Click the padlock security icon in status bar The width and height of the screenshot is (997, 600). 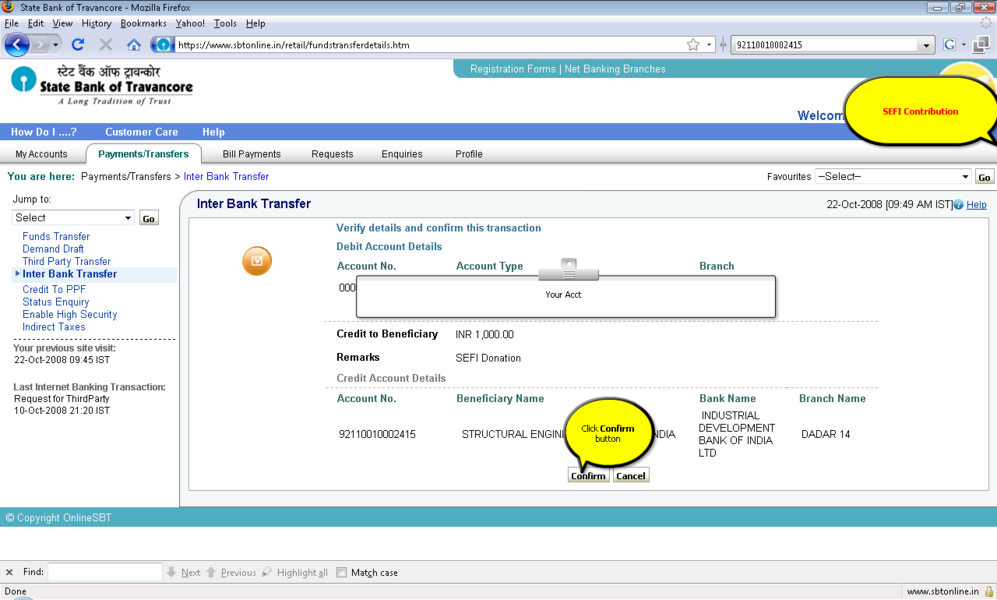coord(988,592)
